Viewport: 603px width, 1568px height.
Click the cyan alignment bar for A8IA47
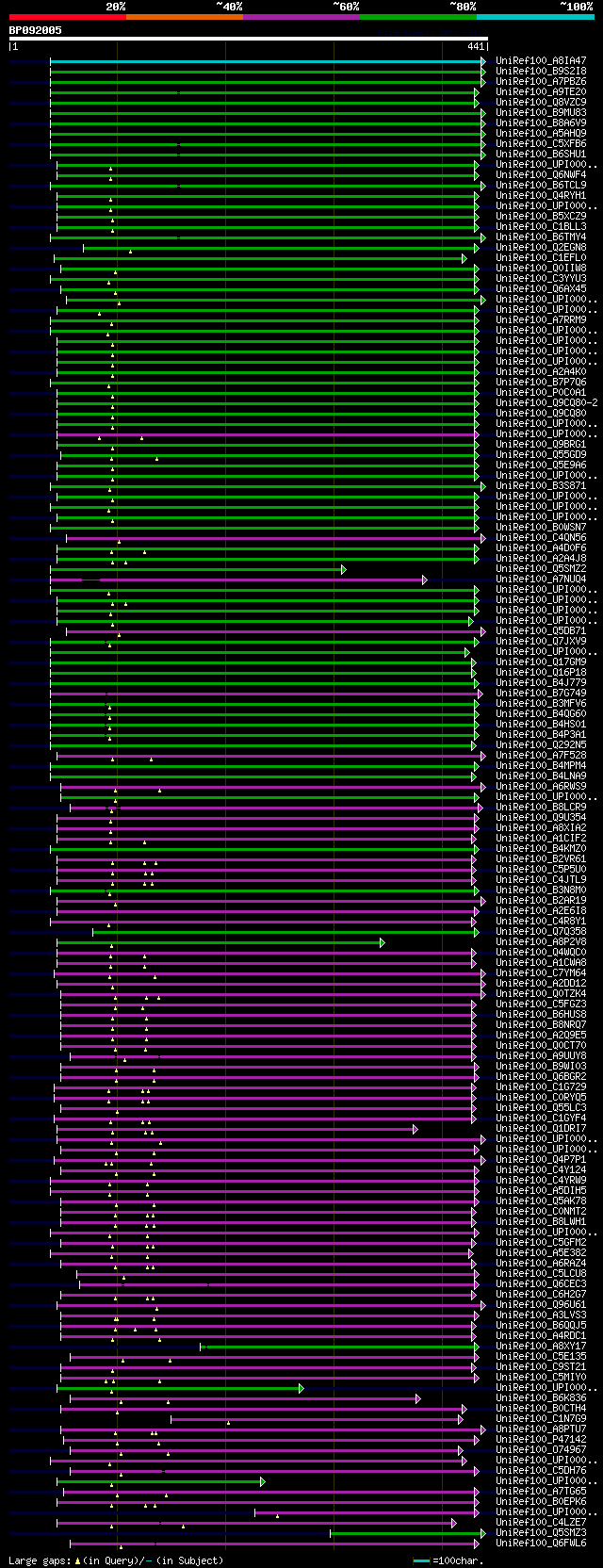(267, 61)
